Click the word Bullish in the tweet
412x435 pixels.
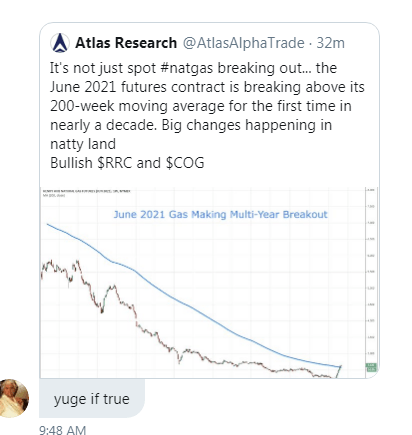pos(71,163)
